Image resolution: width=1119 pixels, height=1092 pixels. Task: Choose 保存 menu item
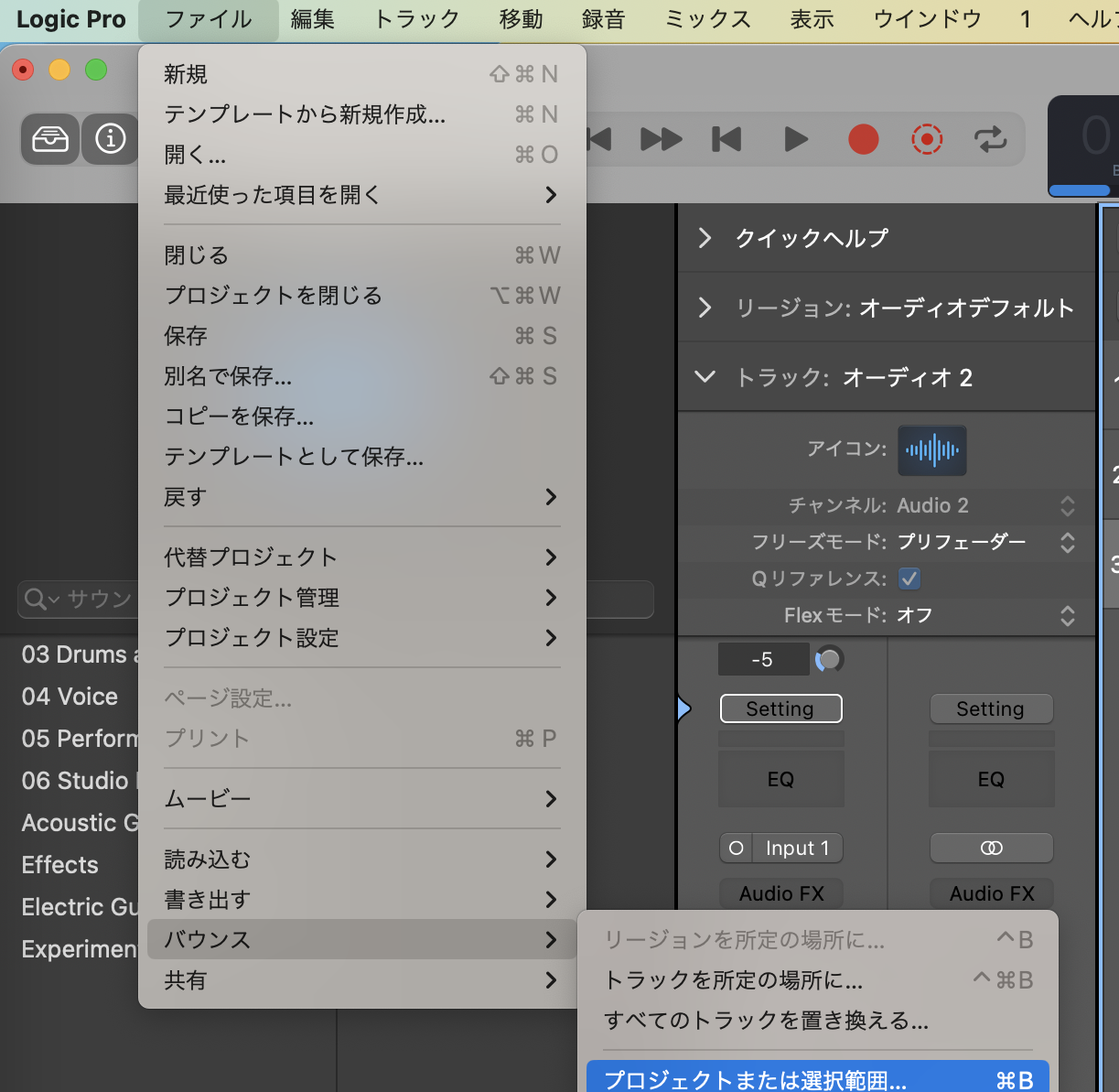pos(361,336)
